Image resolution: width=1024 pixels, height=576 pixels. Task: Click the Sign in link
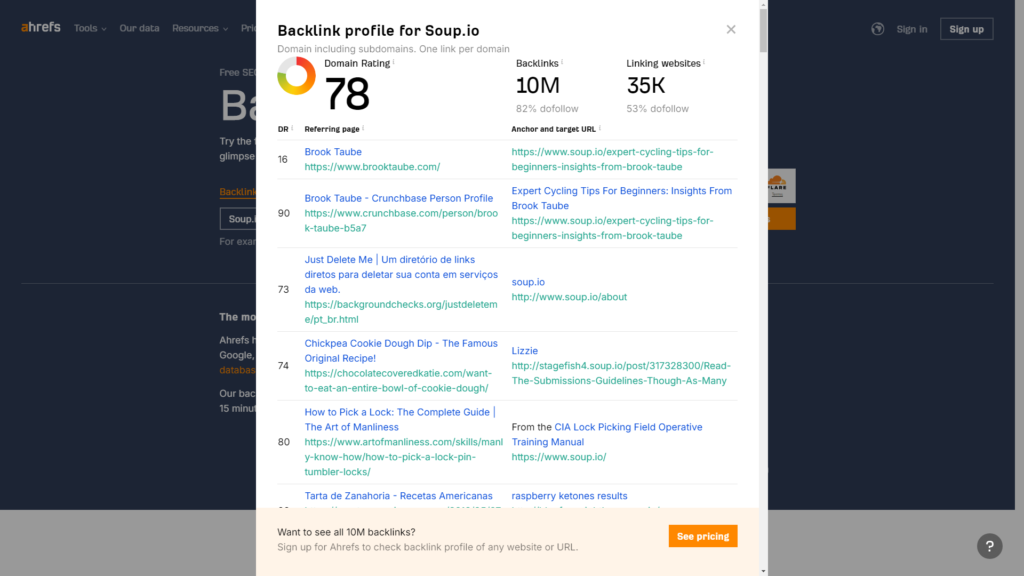pos(911,29)
